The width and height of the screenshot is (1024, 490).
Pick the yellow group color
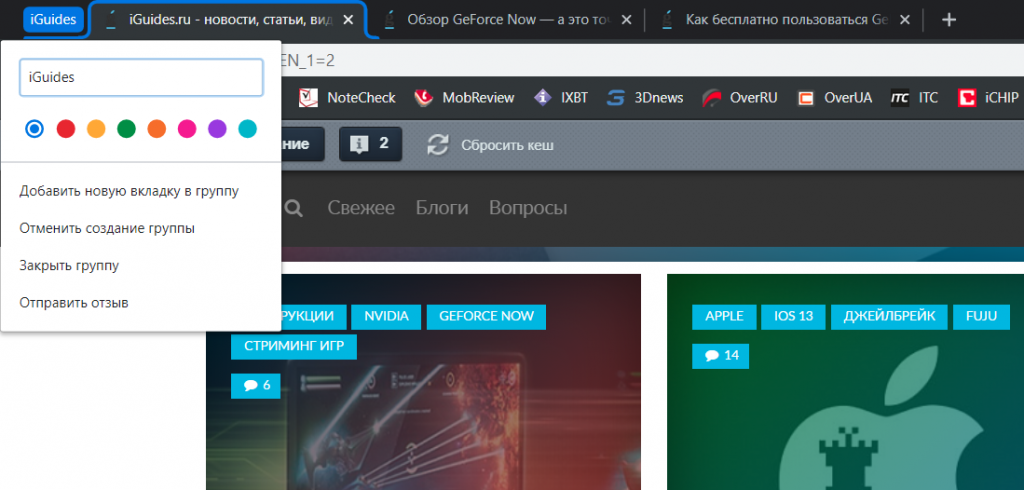coord(96,129)
